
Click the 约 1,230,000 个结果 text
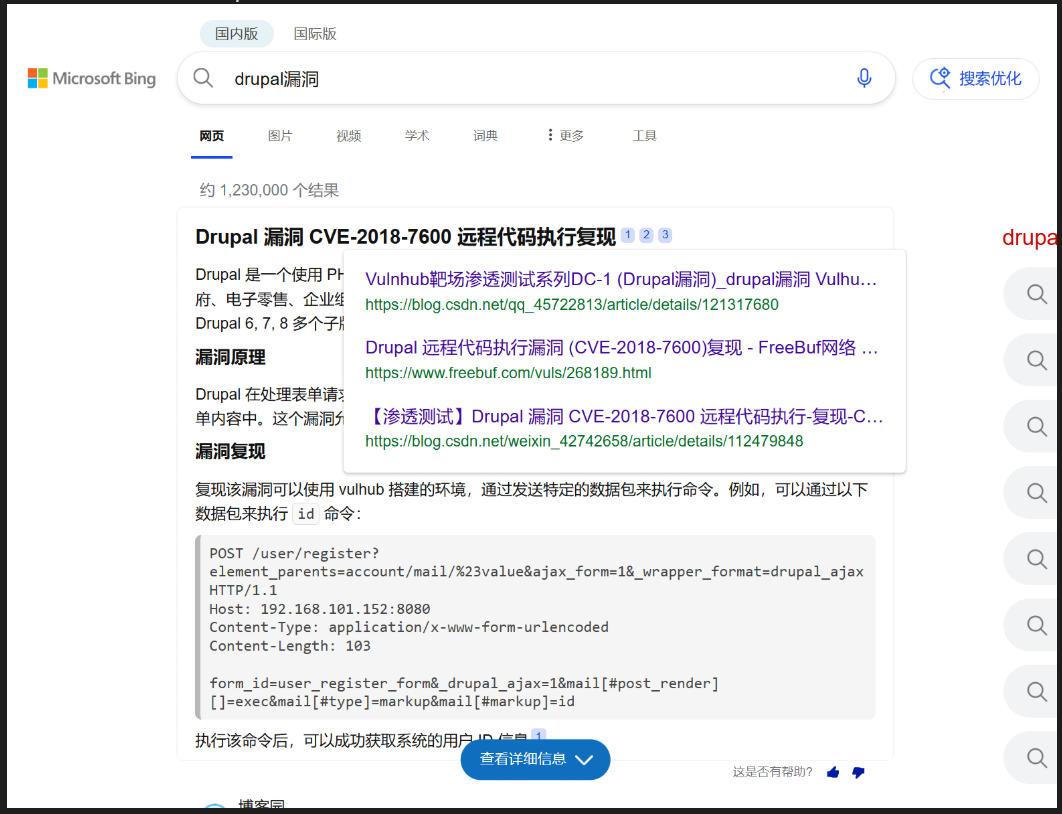(x=269, y=190)
